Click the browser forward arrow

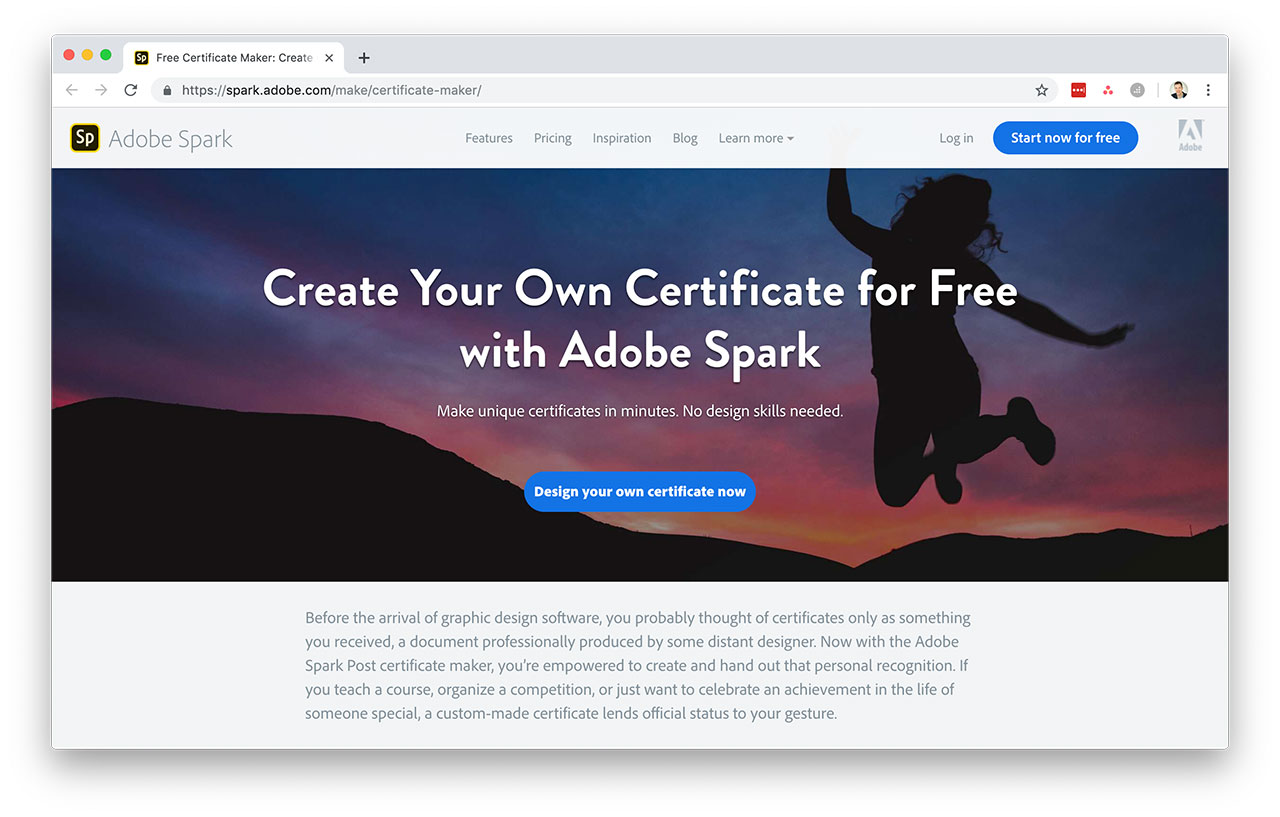tap(101, 90)
